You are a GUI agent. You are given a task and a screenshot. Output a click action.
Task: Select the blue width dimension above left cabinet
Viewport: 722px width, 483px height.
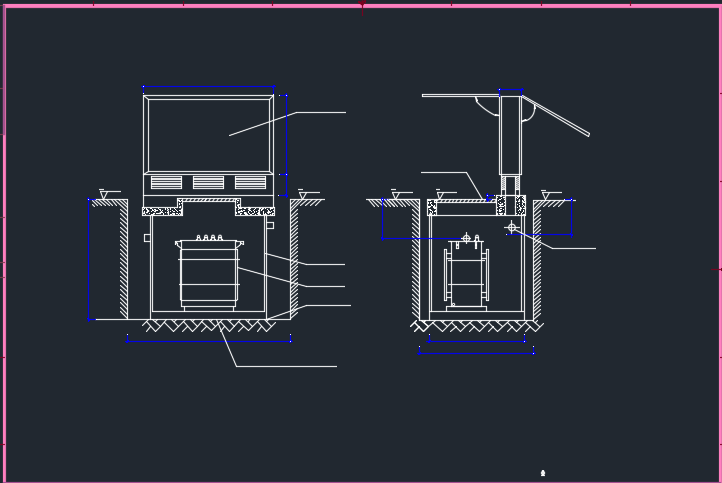(x=209, y=87)
